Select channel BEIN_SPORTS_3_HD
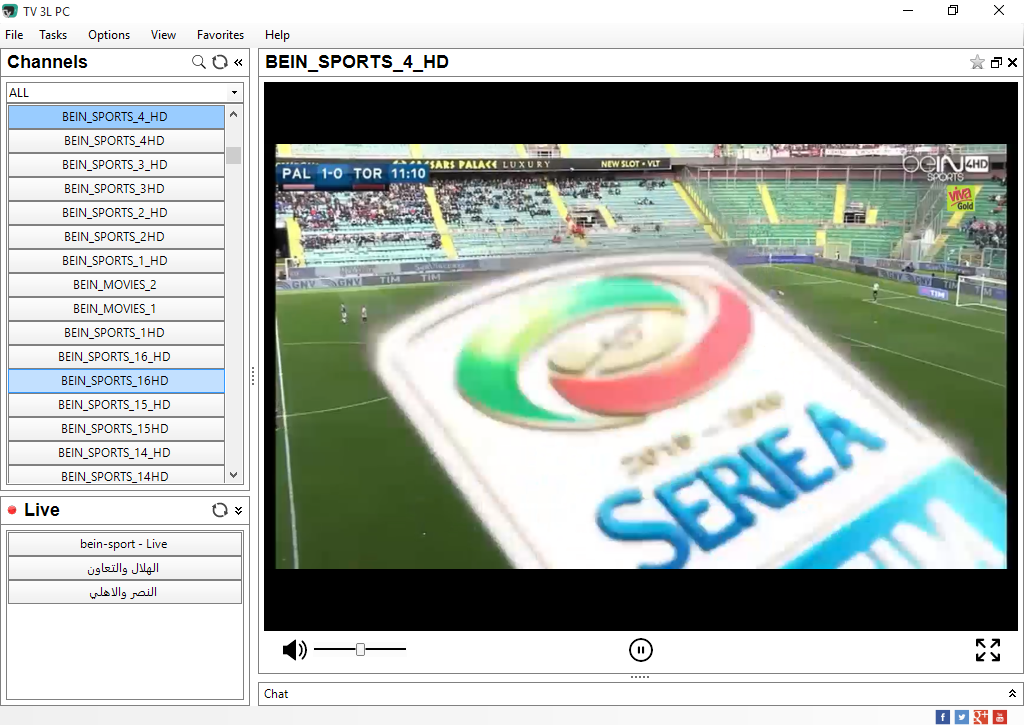1024x725 pixels. point(116,165)
